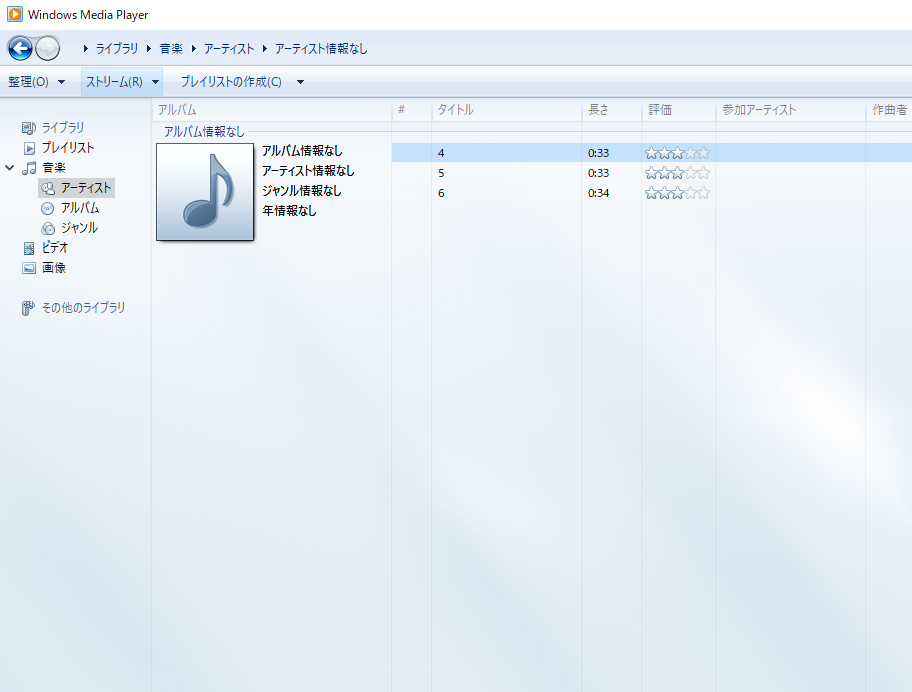Click アーティスト情報なし in breadcrumb
The width and height of the screenshot is (912, 692).
321,49
